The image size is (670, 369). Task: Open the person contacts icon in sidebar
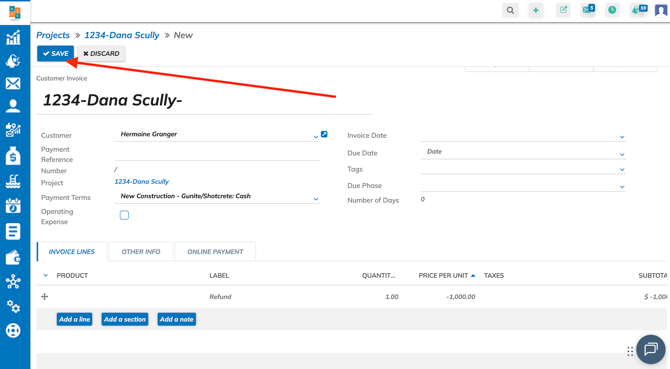pyautogui.click(x=13, y=106)
